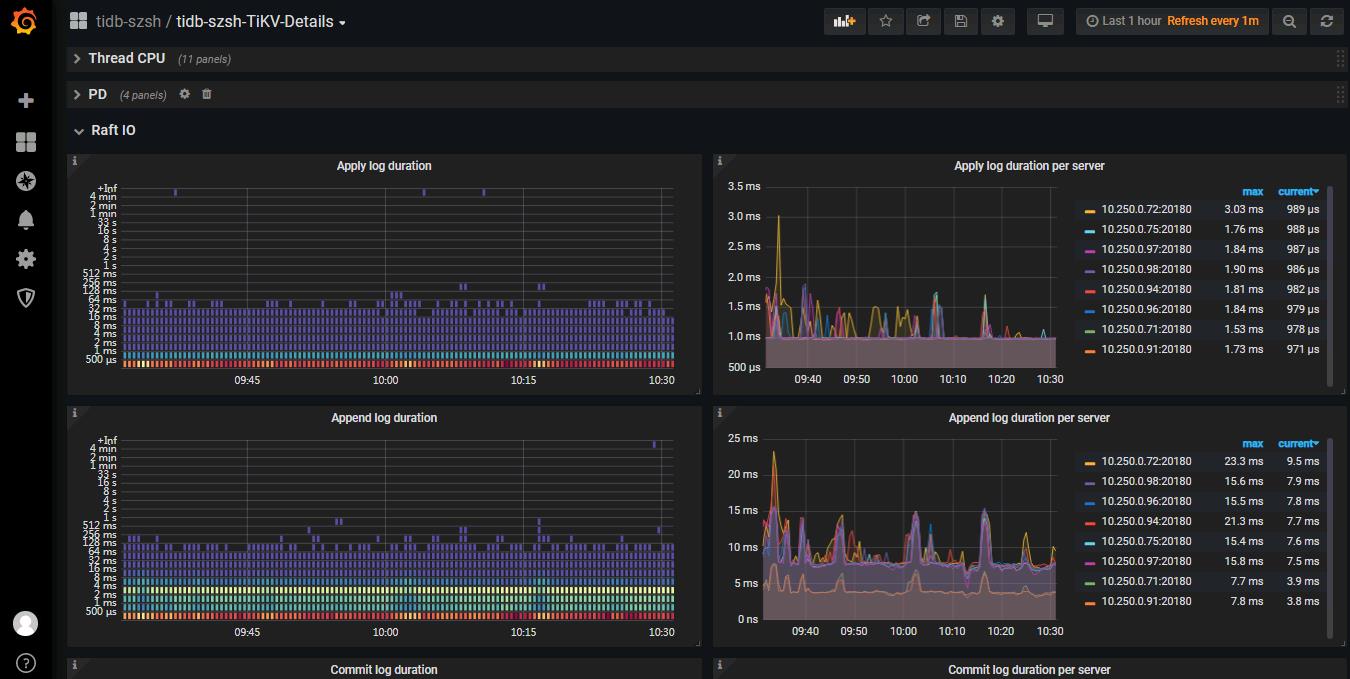Click the Share dashboard icon
Image resolution: width=1350 pixels, height=679 pixels.
click(923, 21)
